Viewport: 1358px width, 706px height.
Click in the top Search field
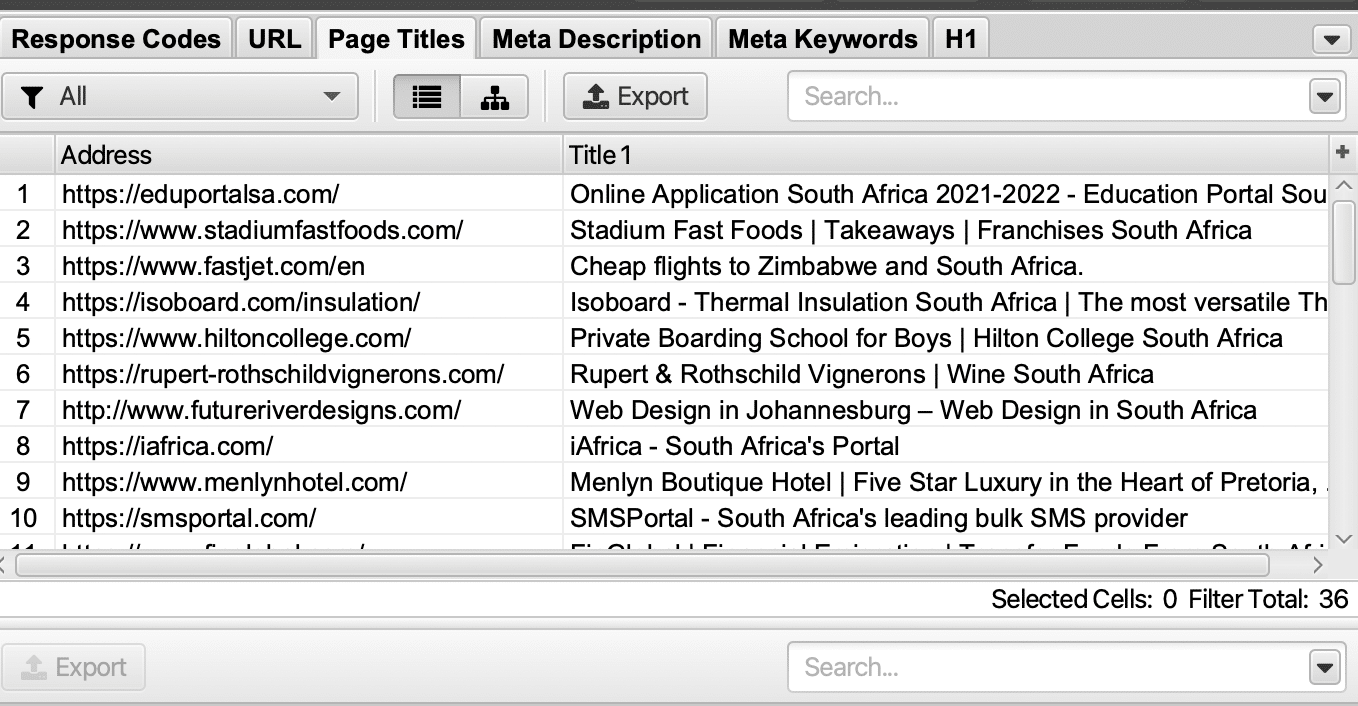pyautogui.click(x=1045, y=97)
